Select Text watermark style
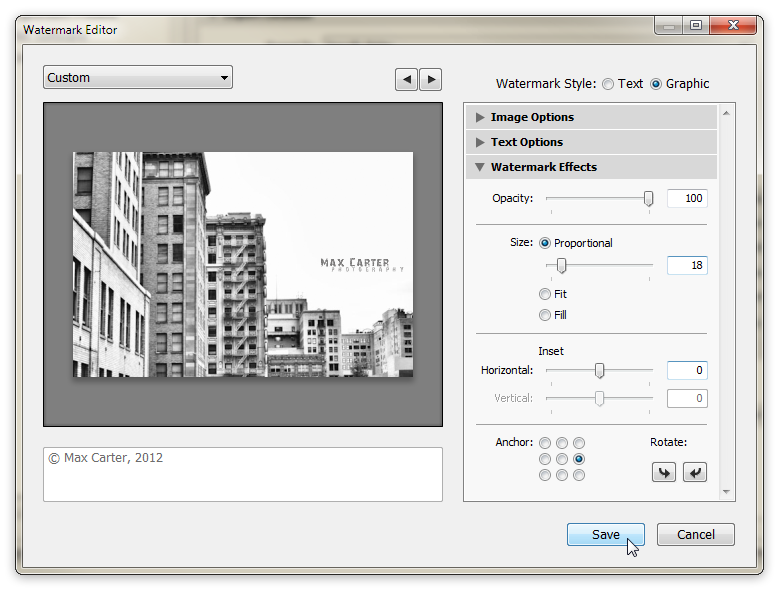 (608, 84)
